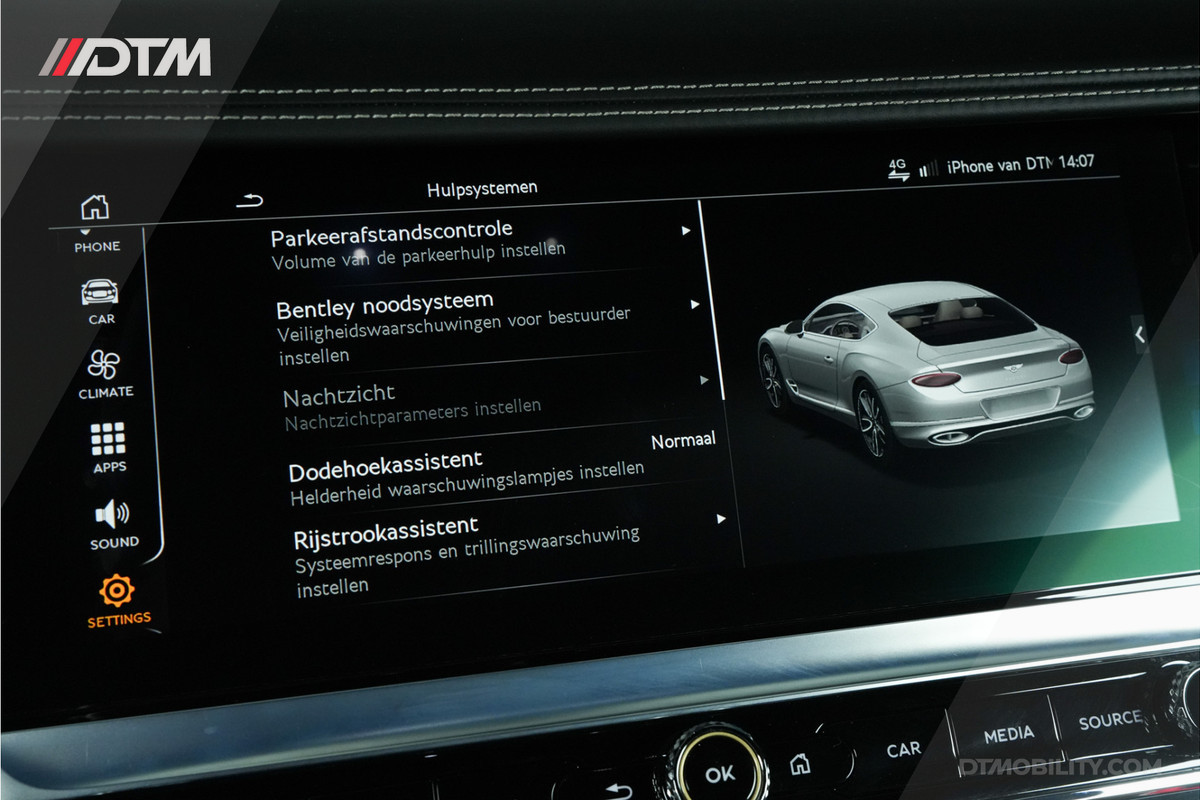Screen dimensions: 1200x800
Task: Expand Rijstrookassistent submenu arrow
Action: pos(721,519)
